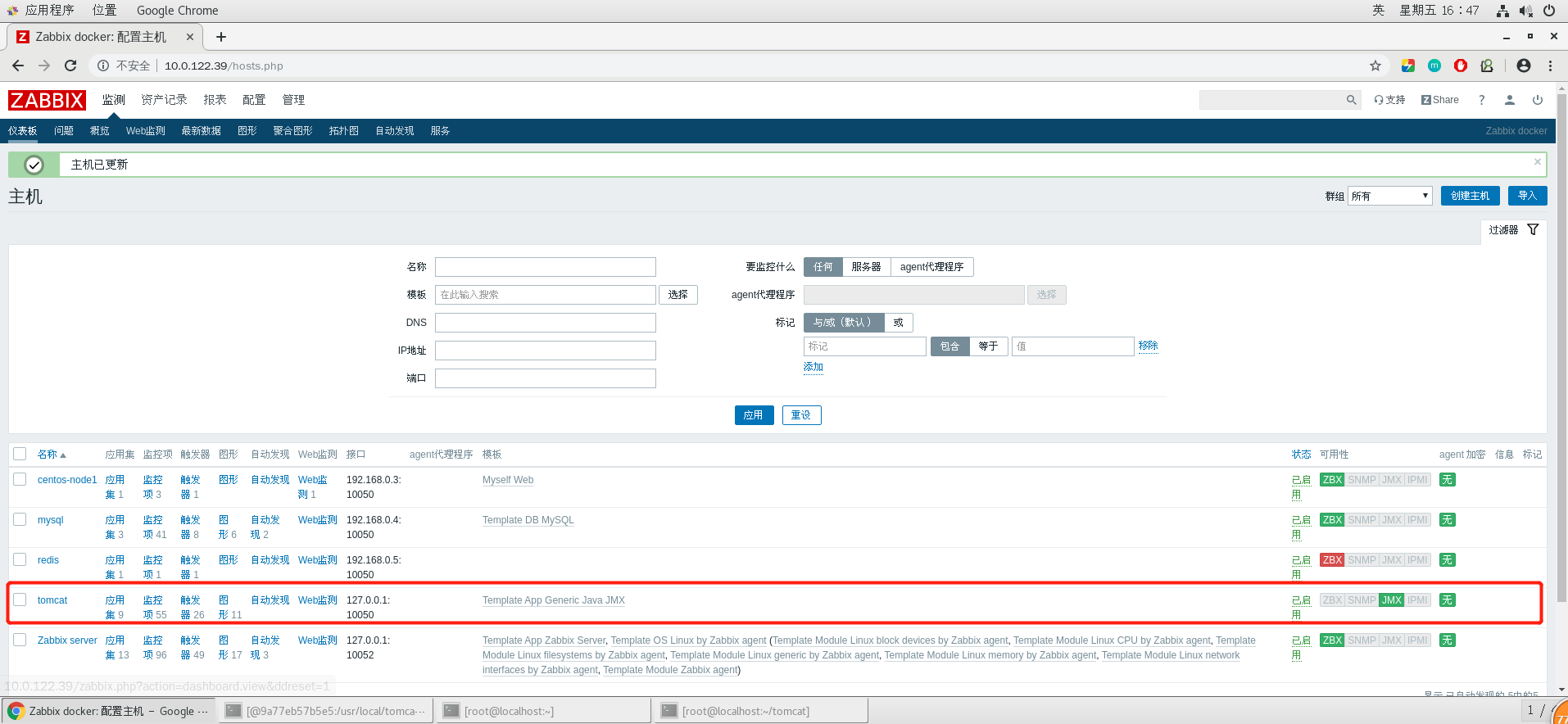This screenshot has height=724, width=1568.
Task: Switch to root@localhost:~/tomcat terminal in taskbar
Action: coord(761,711)
